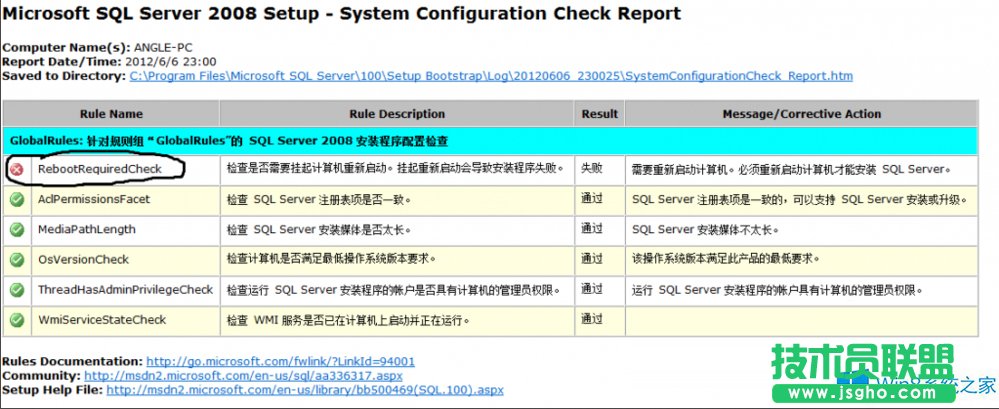Click the Message/Corrective Action column header

(x=801, y=114)
